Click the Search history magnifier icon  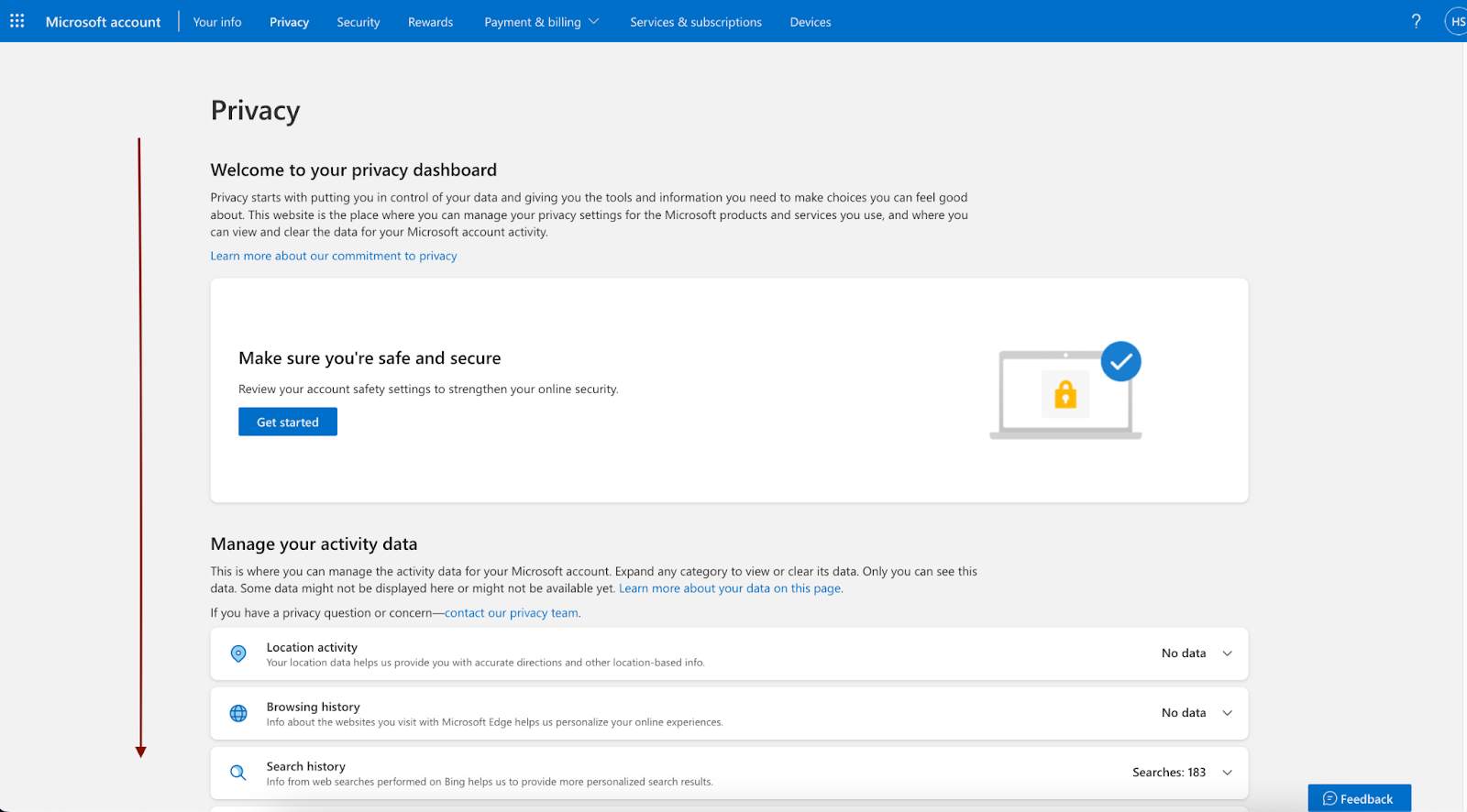[x=238, y=773]
